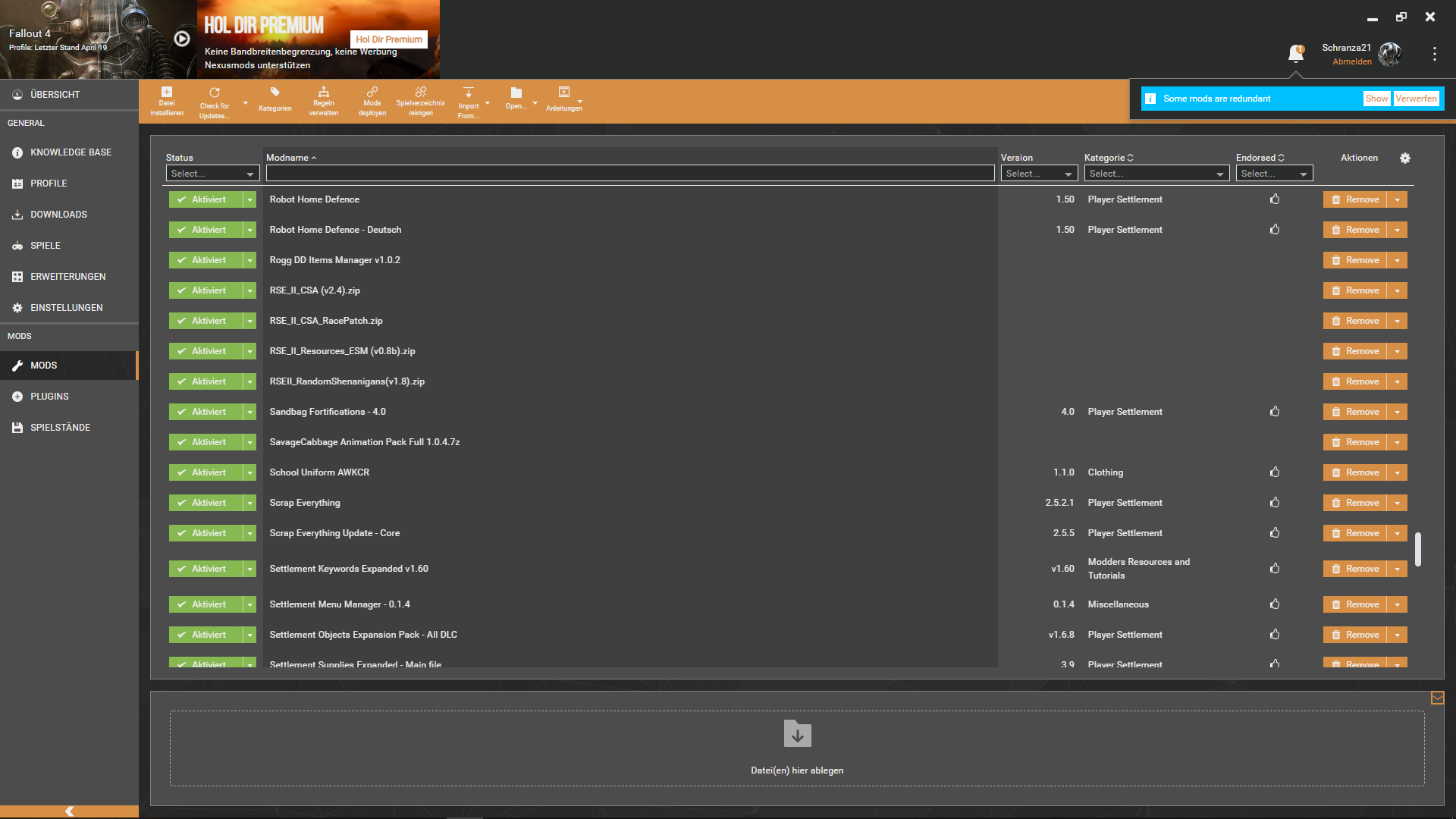This screenshot has height=819, width=1456.
Task: Endorse Settlement Keywords Expanded thumbs-up
Action: pyautogui.click(x=1275, y=569)
